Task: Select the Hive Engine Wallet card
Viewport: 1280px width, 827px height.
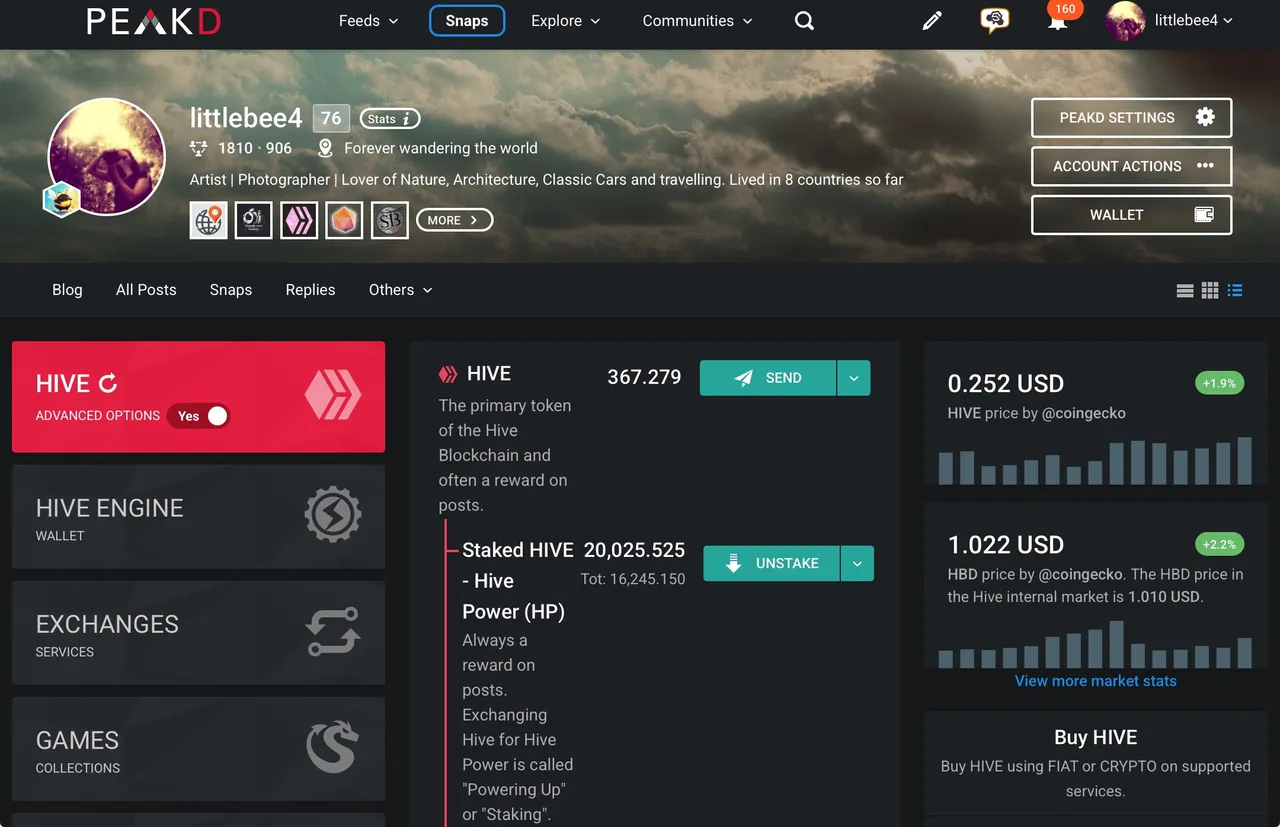Action: (198, 516)
